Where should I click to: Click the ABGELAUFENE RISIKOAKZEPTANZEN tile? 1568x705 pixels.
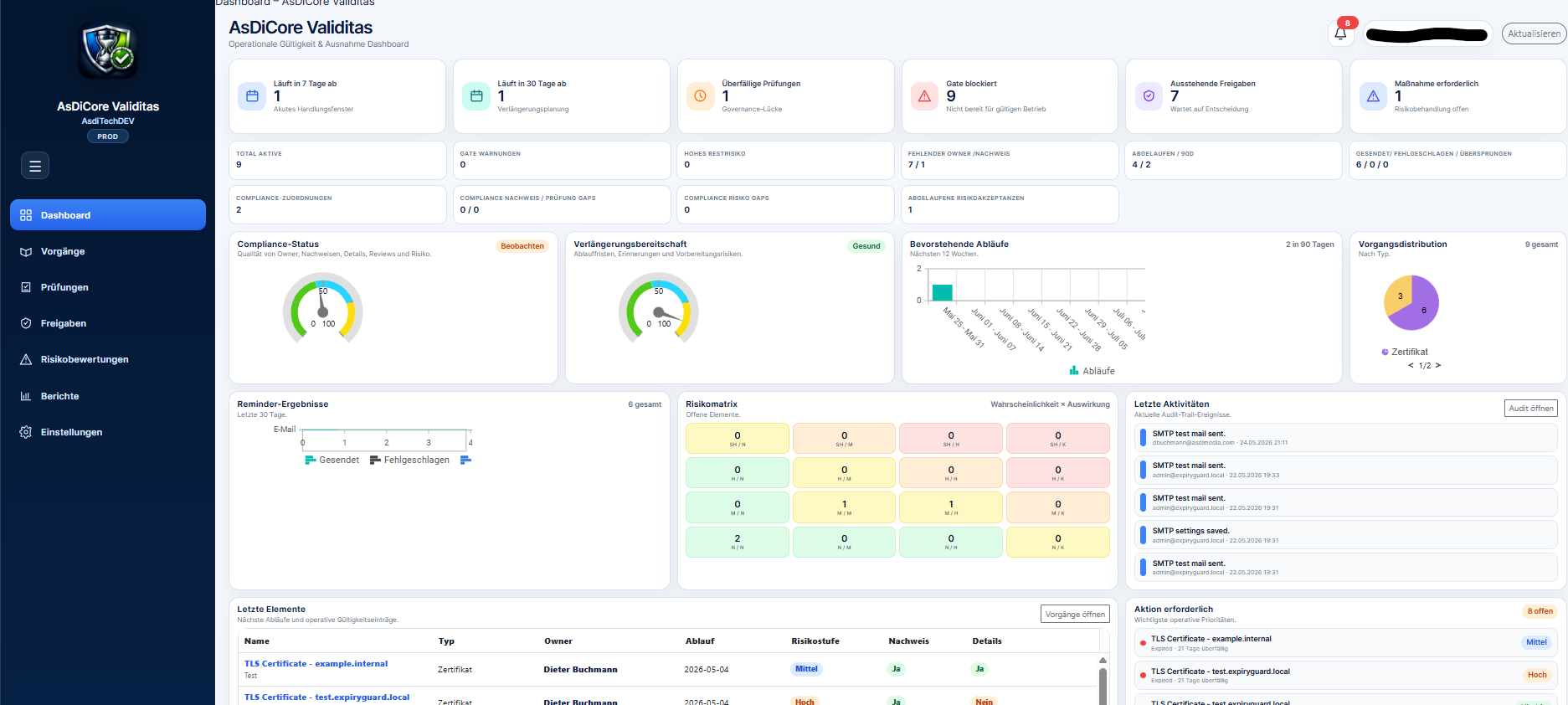pos(1010,204)
